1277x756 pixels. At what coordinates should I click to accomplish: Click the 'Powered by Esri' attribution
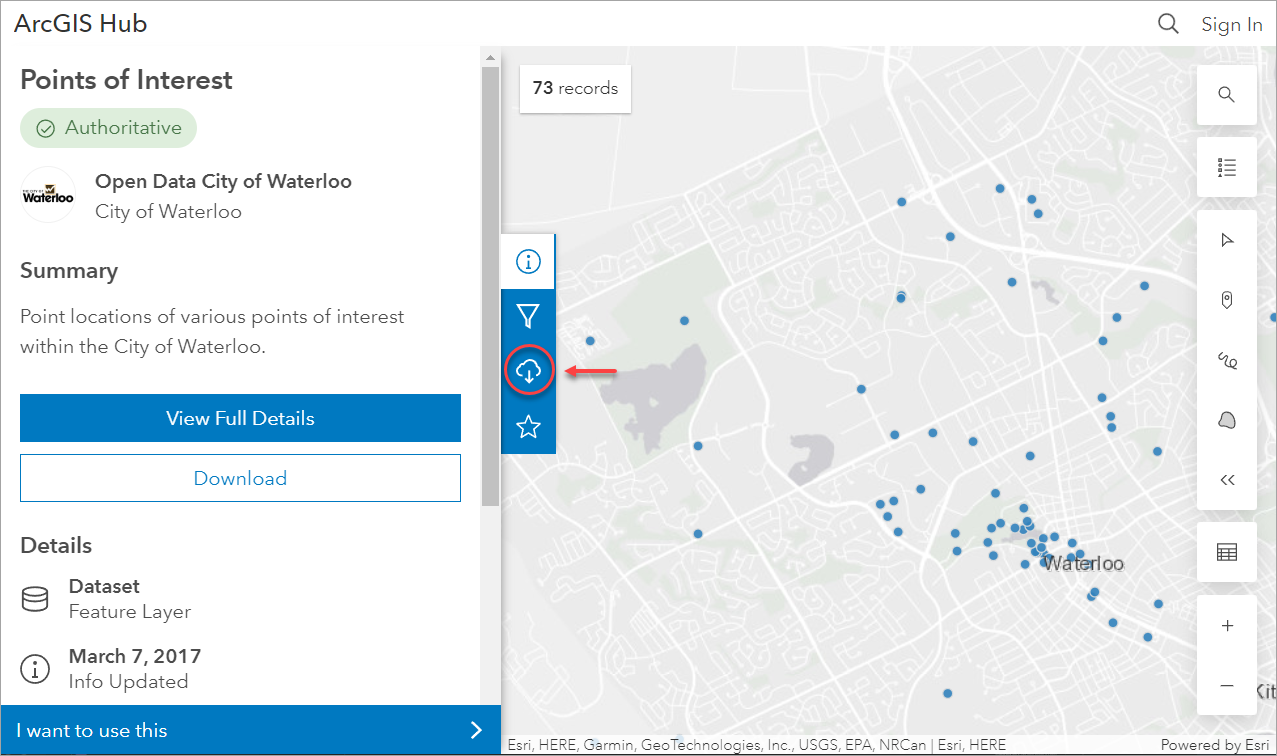pyautogui.click(x=1215, y=745)
